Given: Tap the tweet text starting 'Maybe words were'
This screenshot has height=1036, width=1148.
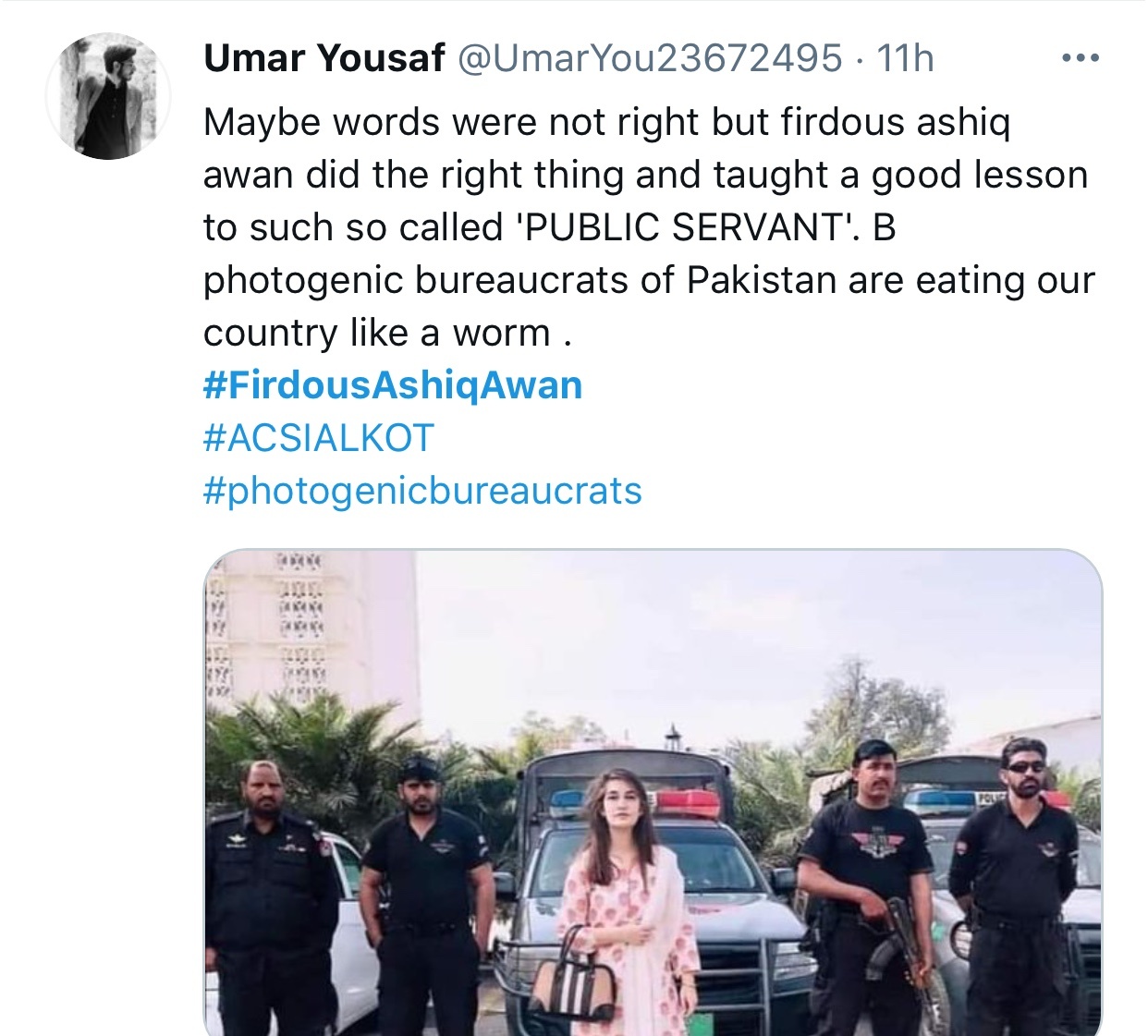Looking at the screenshot, I should pos(649,227).
